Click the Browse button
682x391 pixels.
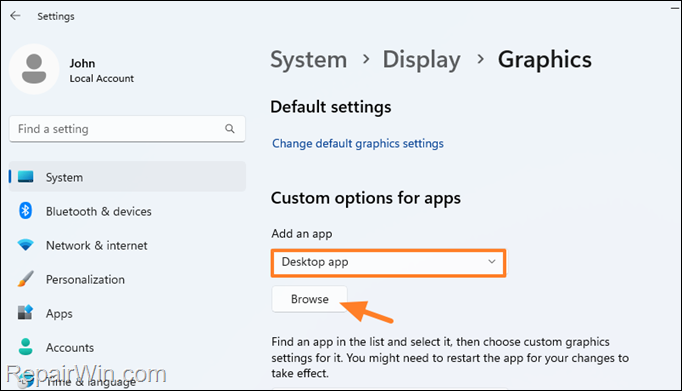tap(310, 299)
